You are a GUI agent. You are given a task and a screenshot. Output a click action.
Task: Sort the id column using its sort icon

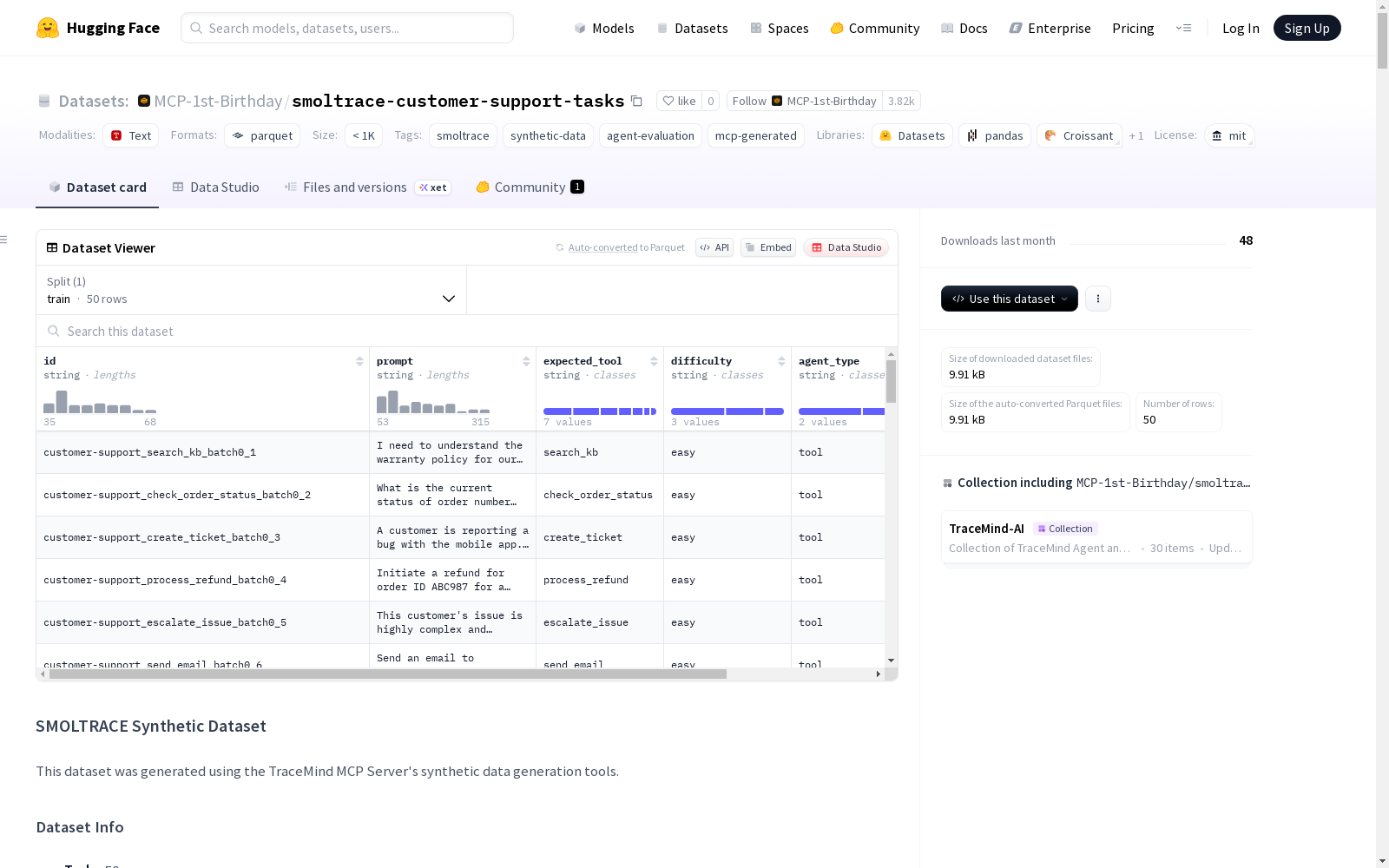359,361
